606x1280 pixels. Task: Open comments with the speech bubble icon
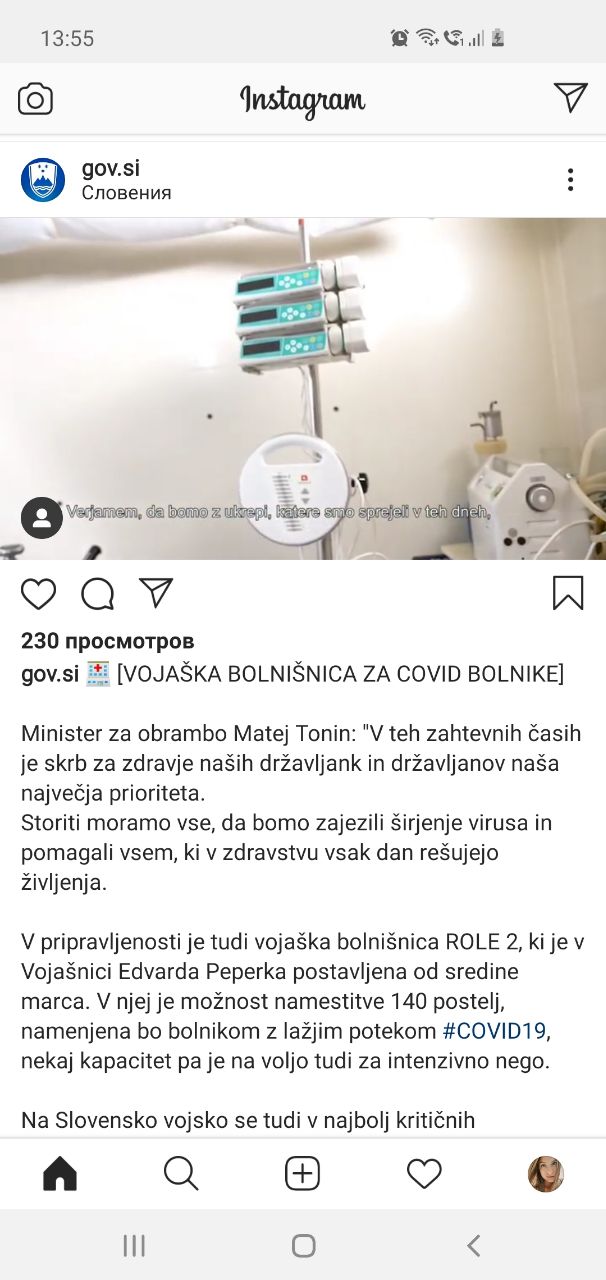(98, 593)
